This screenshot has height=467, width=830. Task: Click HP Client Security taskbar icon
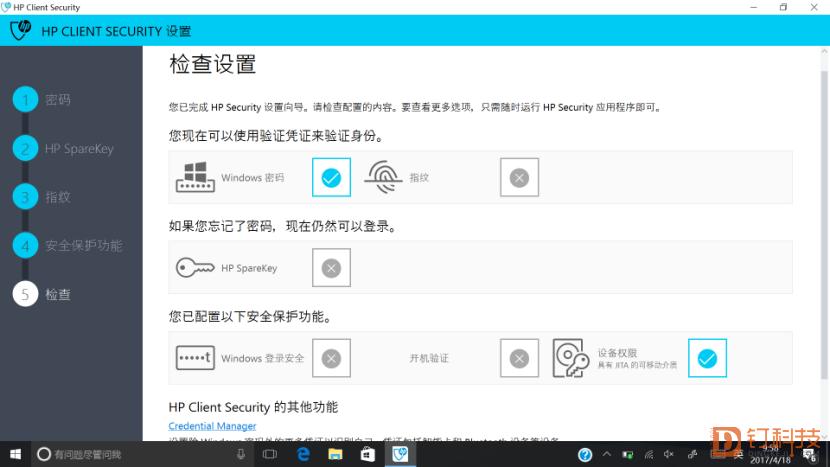tap(400, 454)
